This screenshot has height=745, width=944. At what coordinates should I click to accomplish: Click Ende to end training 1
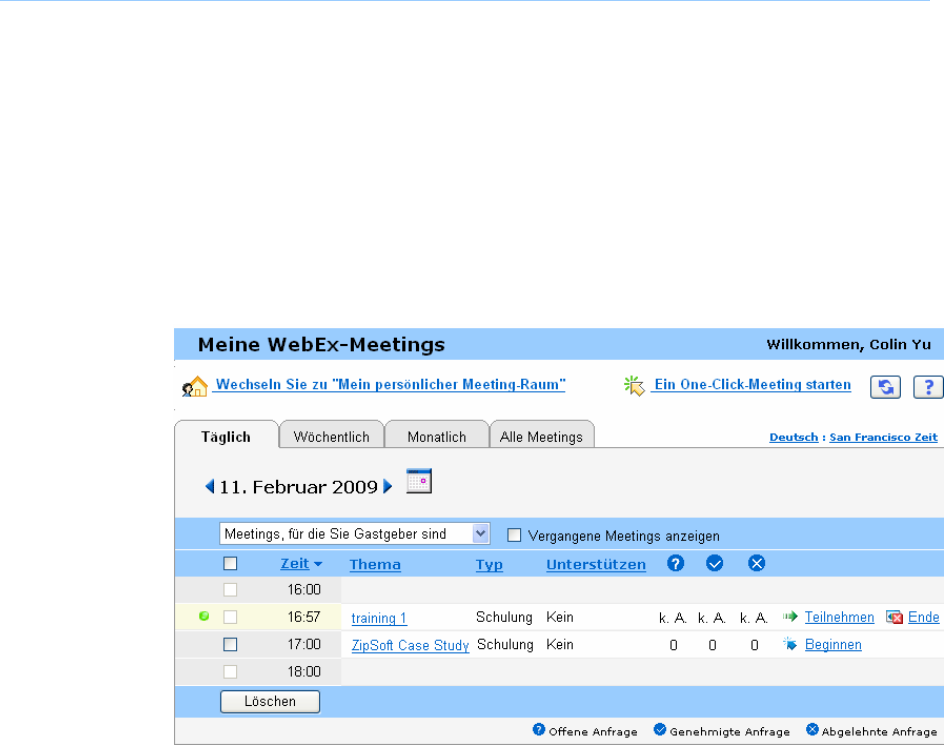(x=924, y=617)
